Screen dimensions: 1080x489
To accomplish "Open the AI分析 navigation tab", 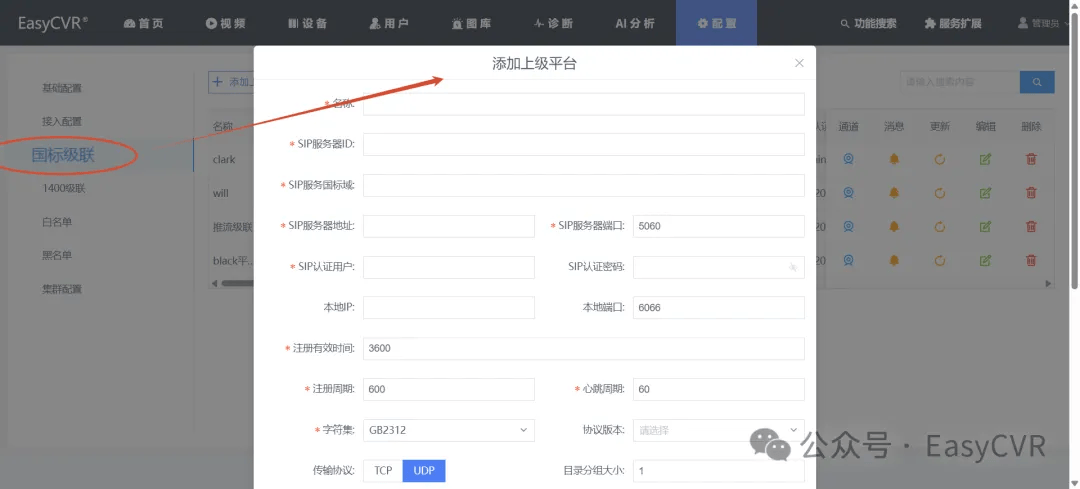I will 635,23.
